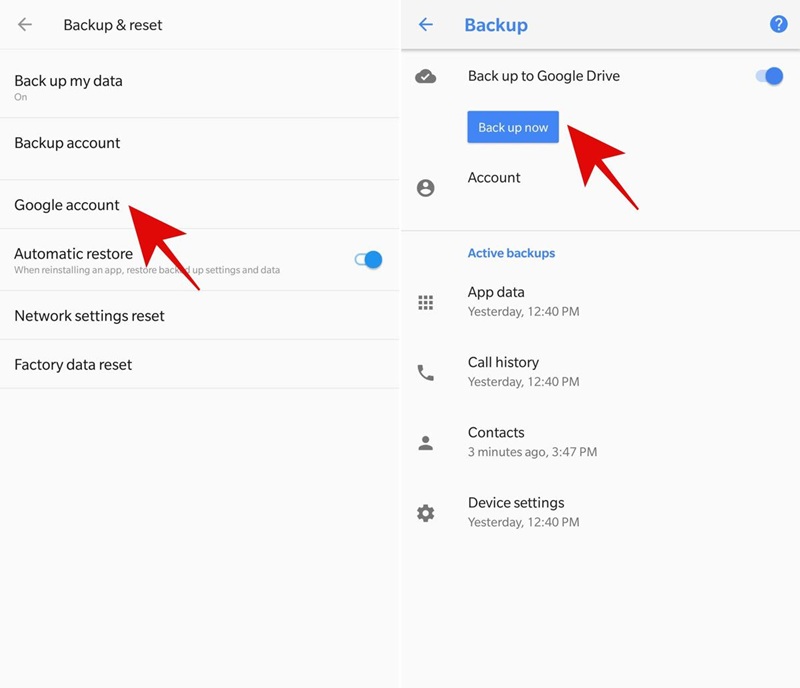Tap the back arrow in Backup & reset
Screen dimensions: 800x688
25,25
